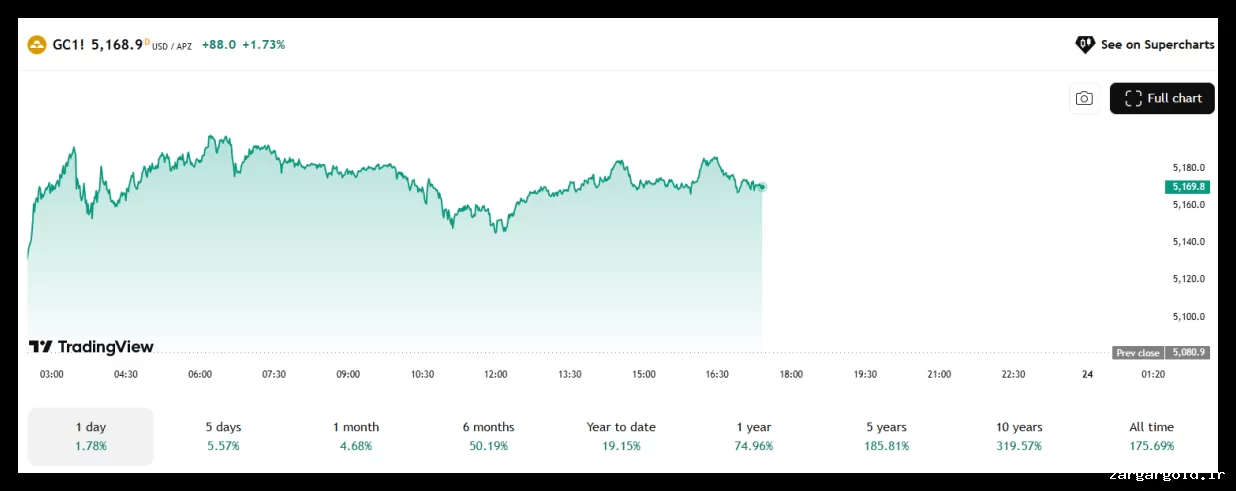Click the current price label 5,169.8

pyautogui.click(x=1187, y=187)
